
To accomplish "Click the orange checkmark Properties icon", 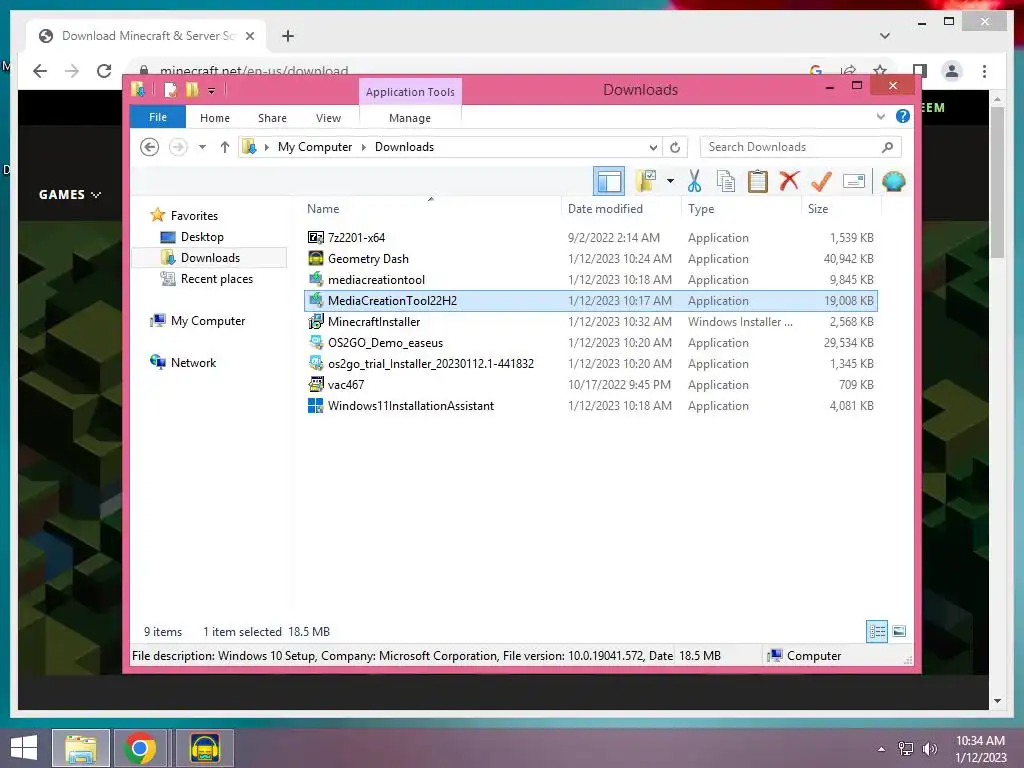I will click(x=821, y=181).
